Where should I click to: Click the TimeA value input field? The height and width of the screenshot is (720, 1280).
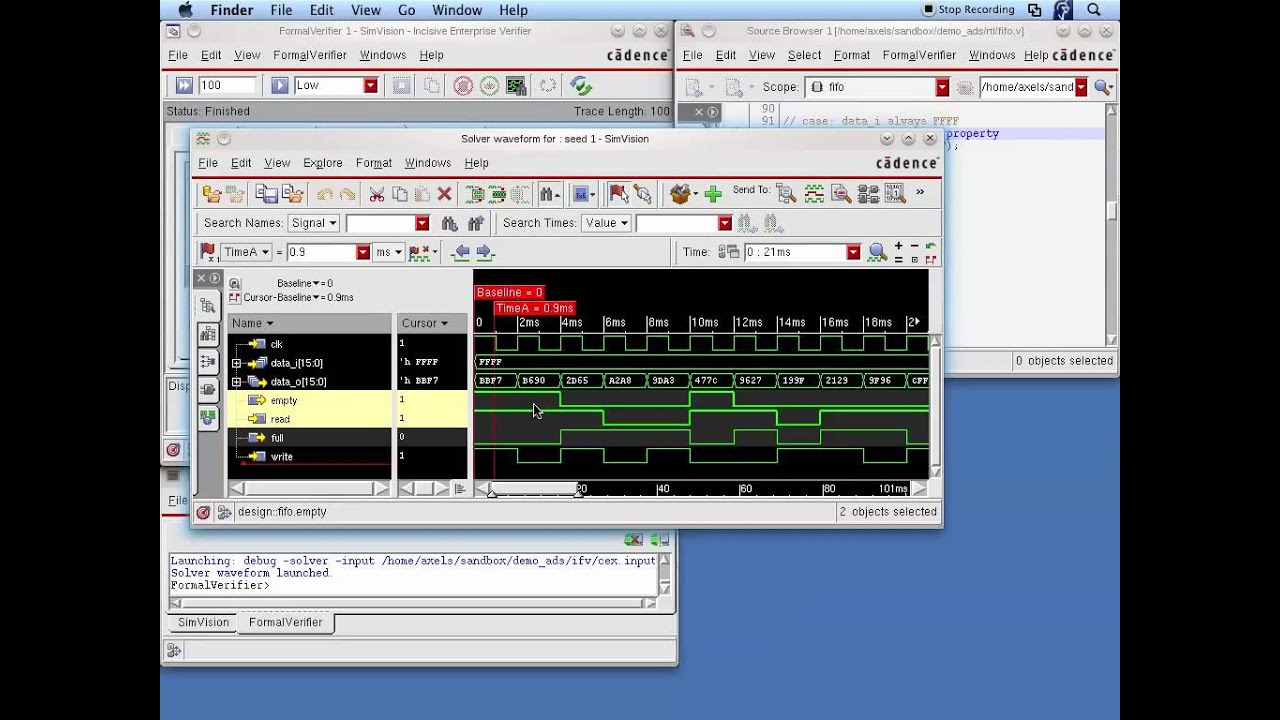click(322, 252)
